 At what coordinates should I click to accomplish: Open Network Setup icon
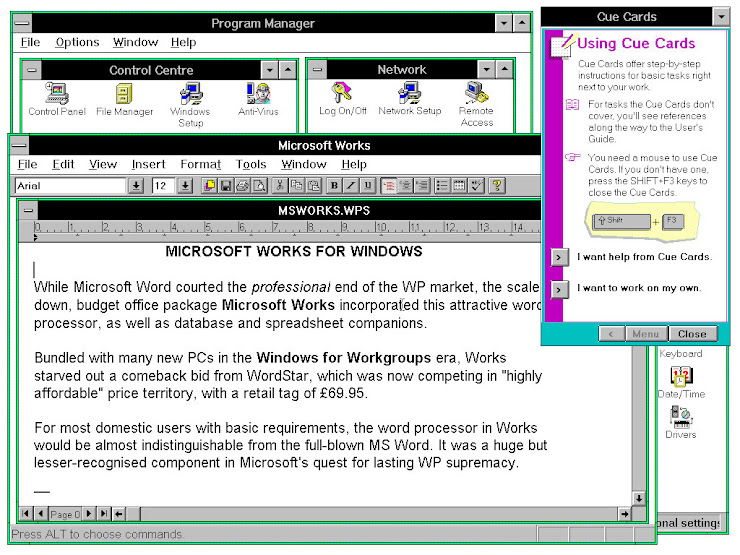[x=410, y=99]
